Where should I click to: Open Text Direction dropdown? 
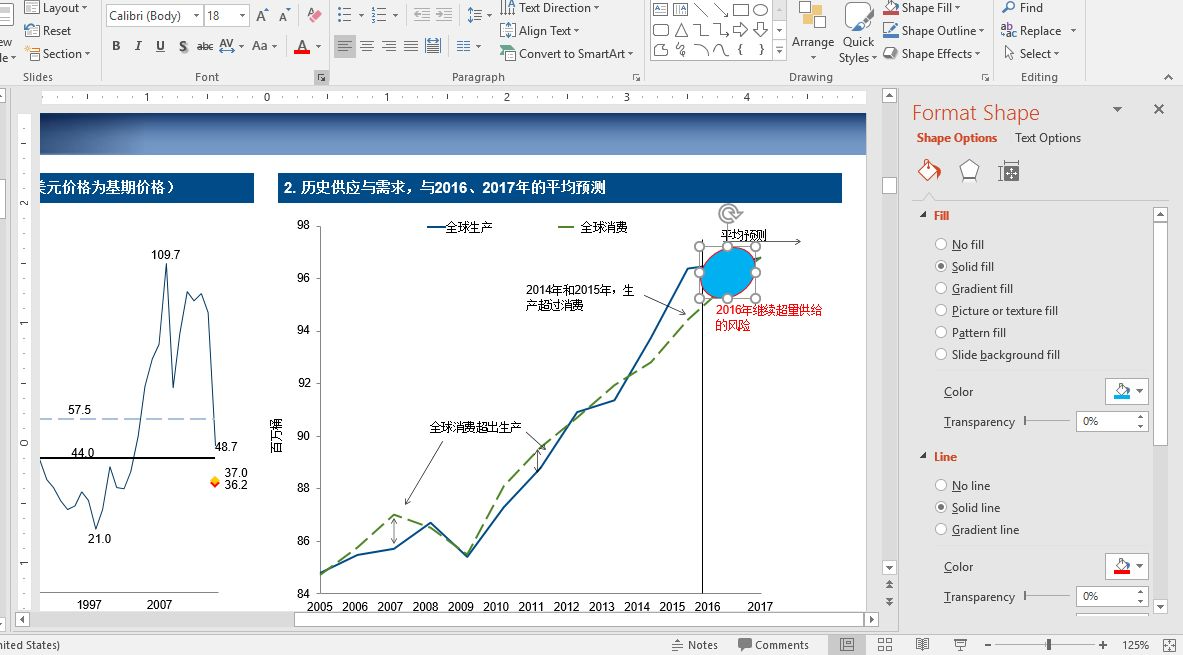click(549, 8)
